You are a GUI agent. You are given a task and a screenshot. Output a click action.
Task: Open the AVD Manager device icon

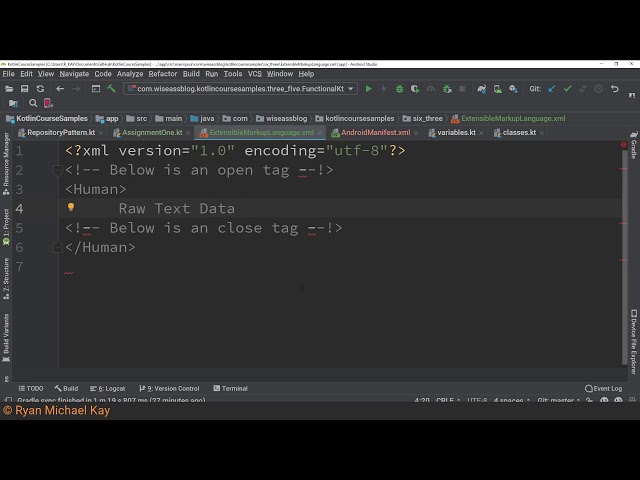[x=498, y=89]
